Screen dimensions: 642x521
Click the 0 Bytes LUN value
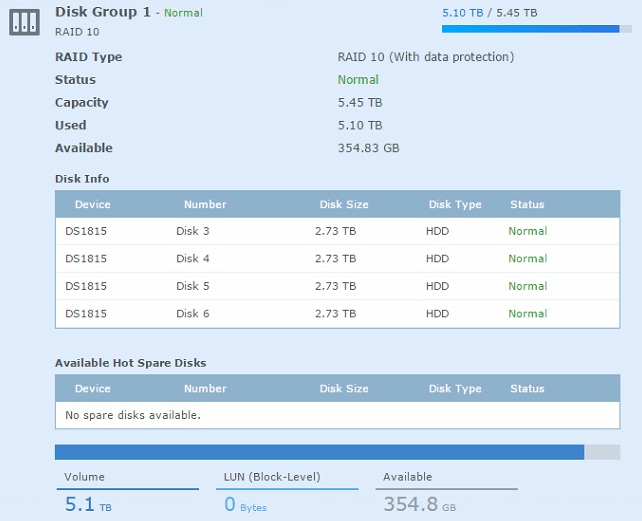[x=245, y=504]
